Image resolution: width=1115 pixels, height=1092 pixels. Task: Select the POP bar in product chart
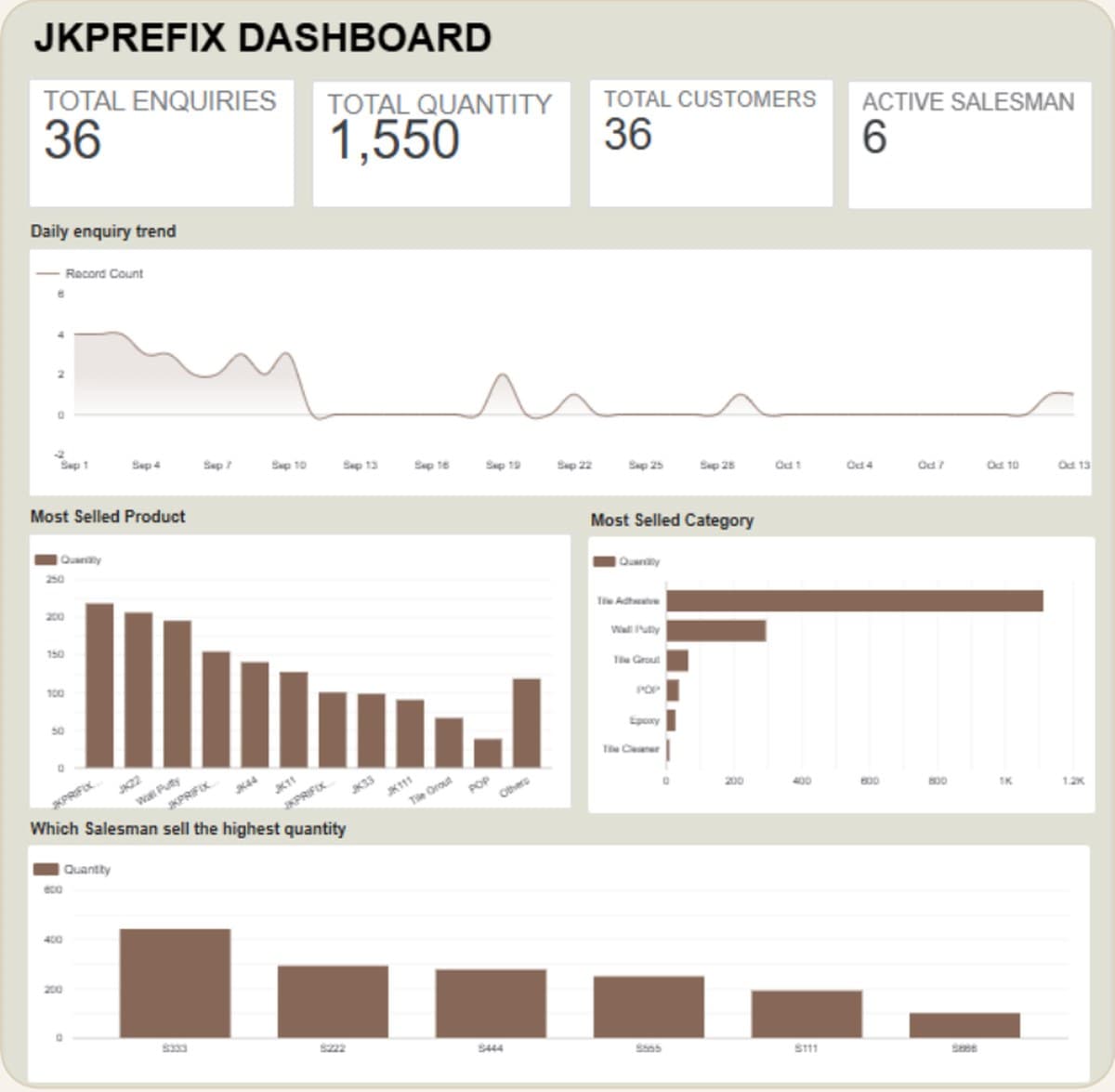click(x=488, y=754)
